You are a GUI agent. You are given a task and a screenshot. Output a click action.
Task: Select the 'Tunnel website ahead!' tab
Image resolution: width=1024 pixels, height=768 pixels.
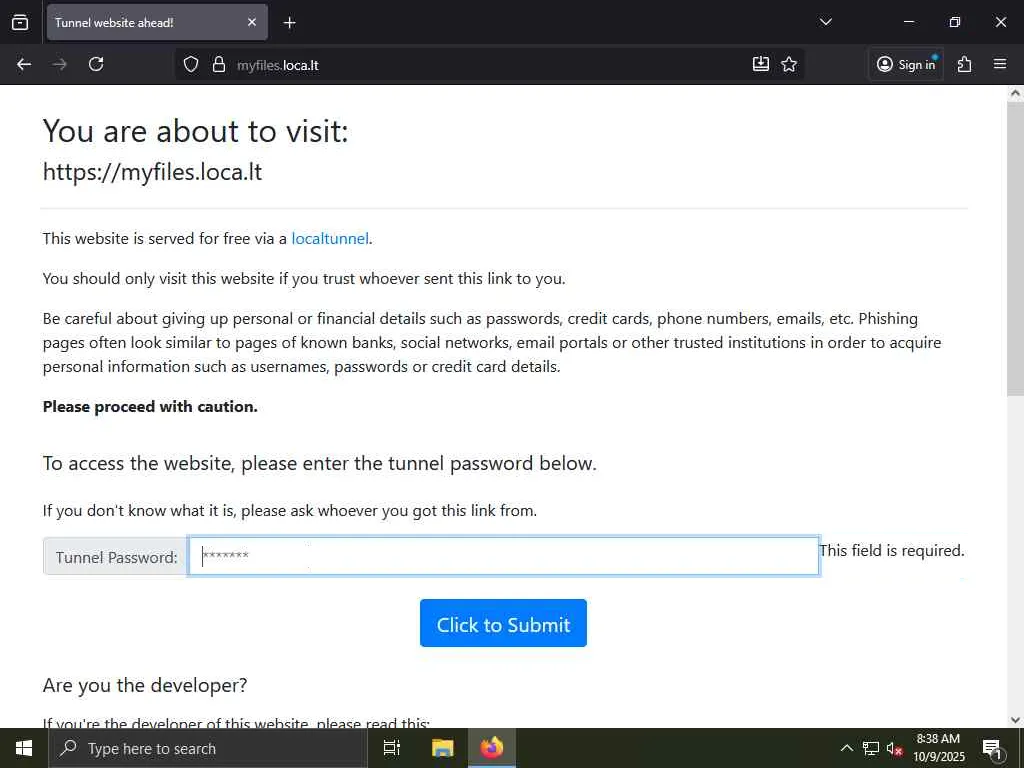[157, 22]
